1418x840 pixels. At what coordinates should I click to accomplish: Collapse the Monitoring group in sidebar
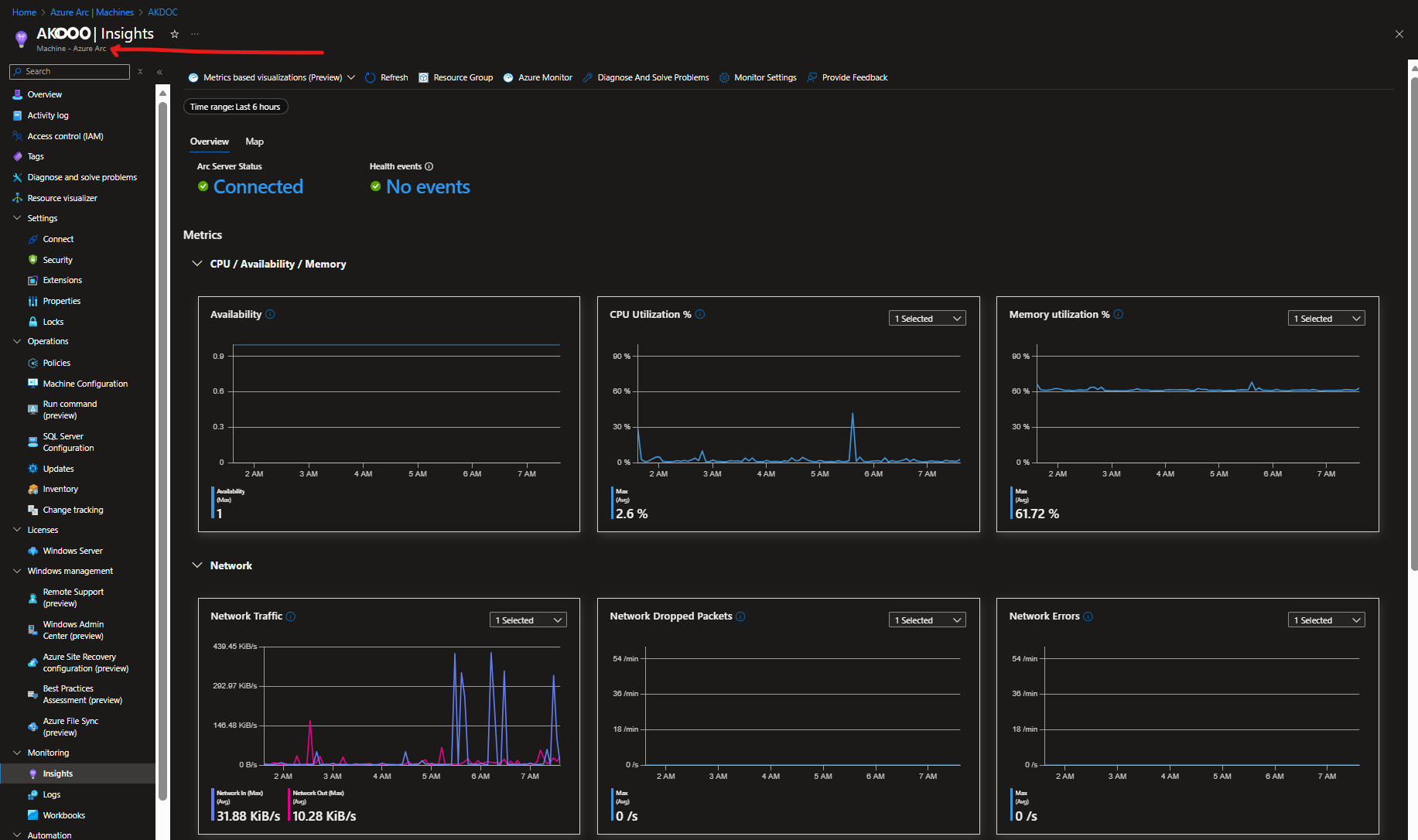pos(17,753)
